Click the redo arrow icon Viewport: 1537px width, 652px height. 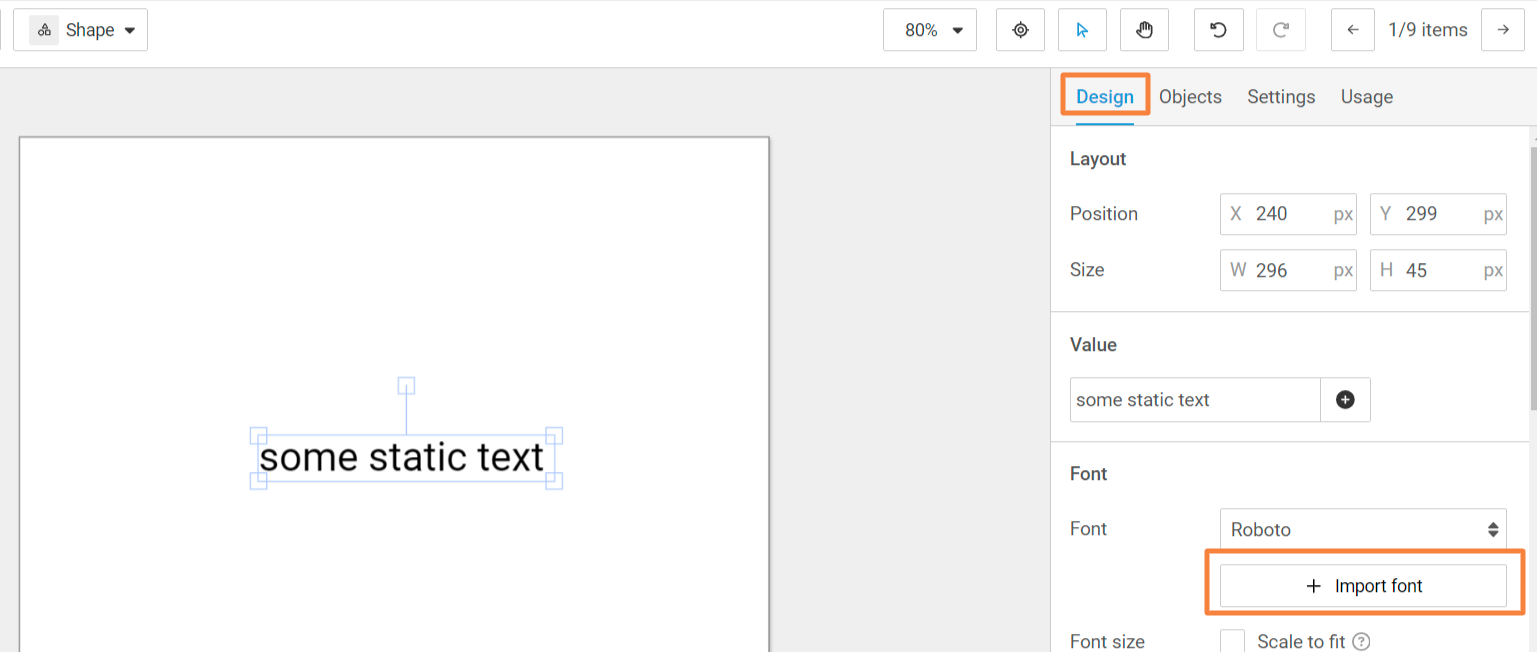1280,30
